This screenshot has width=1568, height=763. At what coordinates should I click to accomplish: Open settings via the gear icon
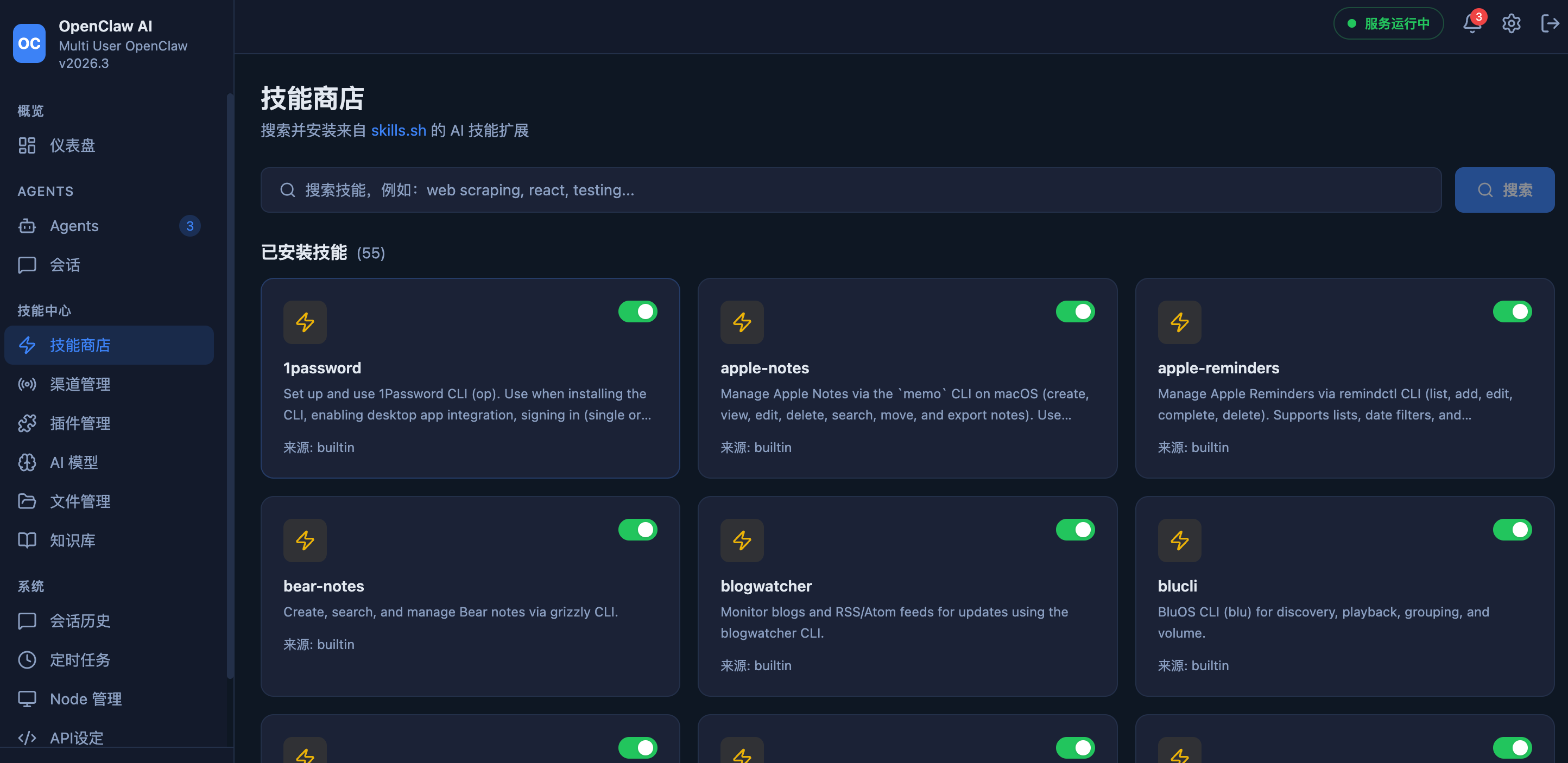click(x=1511, y=24)
